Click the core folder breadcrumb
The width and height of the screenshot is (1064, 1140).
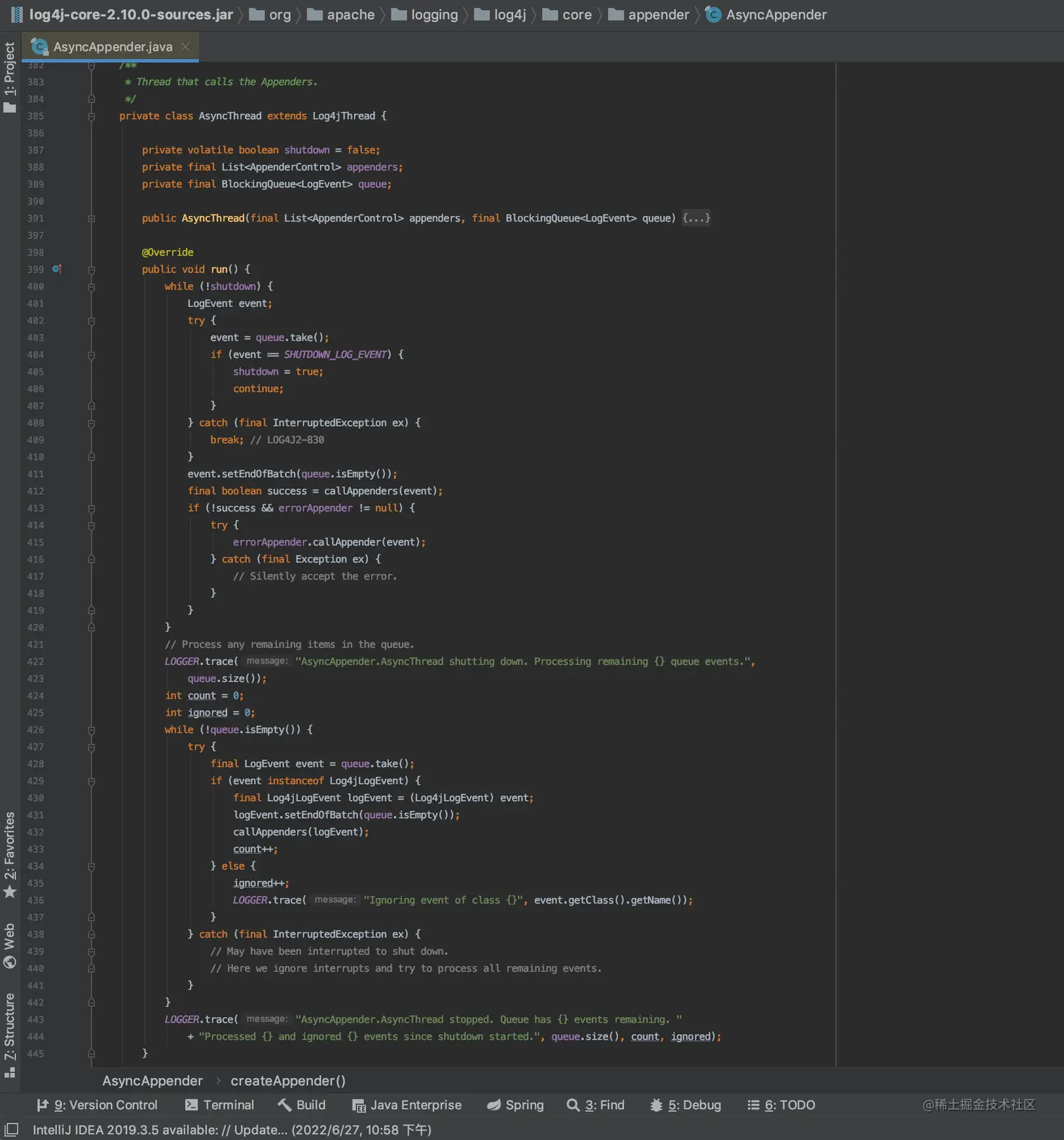(567, 15)
